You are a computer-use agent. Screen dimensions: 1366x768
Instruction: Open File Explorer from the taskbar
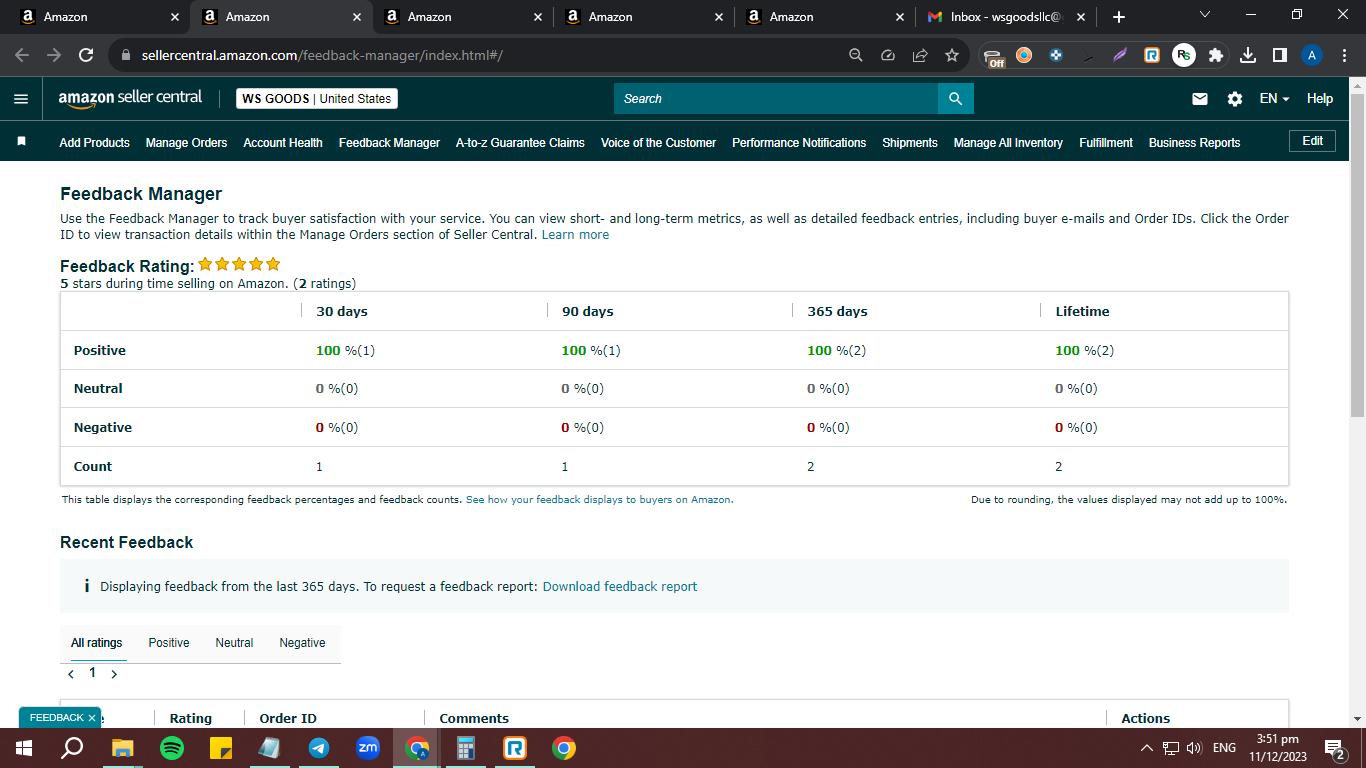pyautogui.click(x=123, y=748)
